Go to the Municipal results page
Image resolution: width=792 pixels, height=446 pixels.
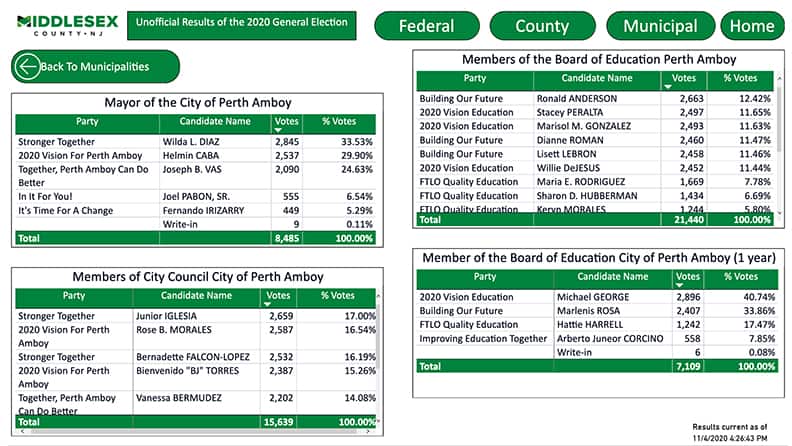pyautogui.click(x=660, y=26)
